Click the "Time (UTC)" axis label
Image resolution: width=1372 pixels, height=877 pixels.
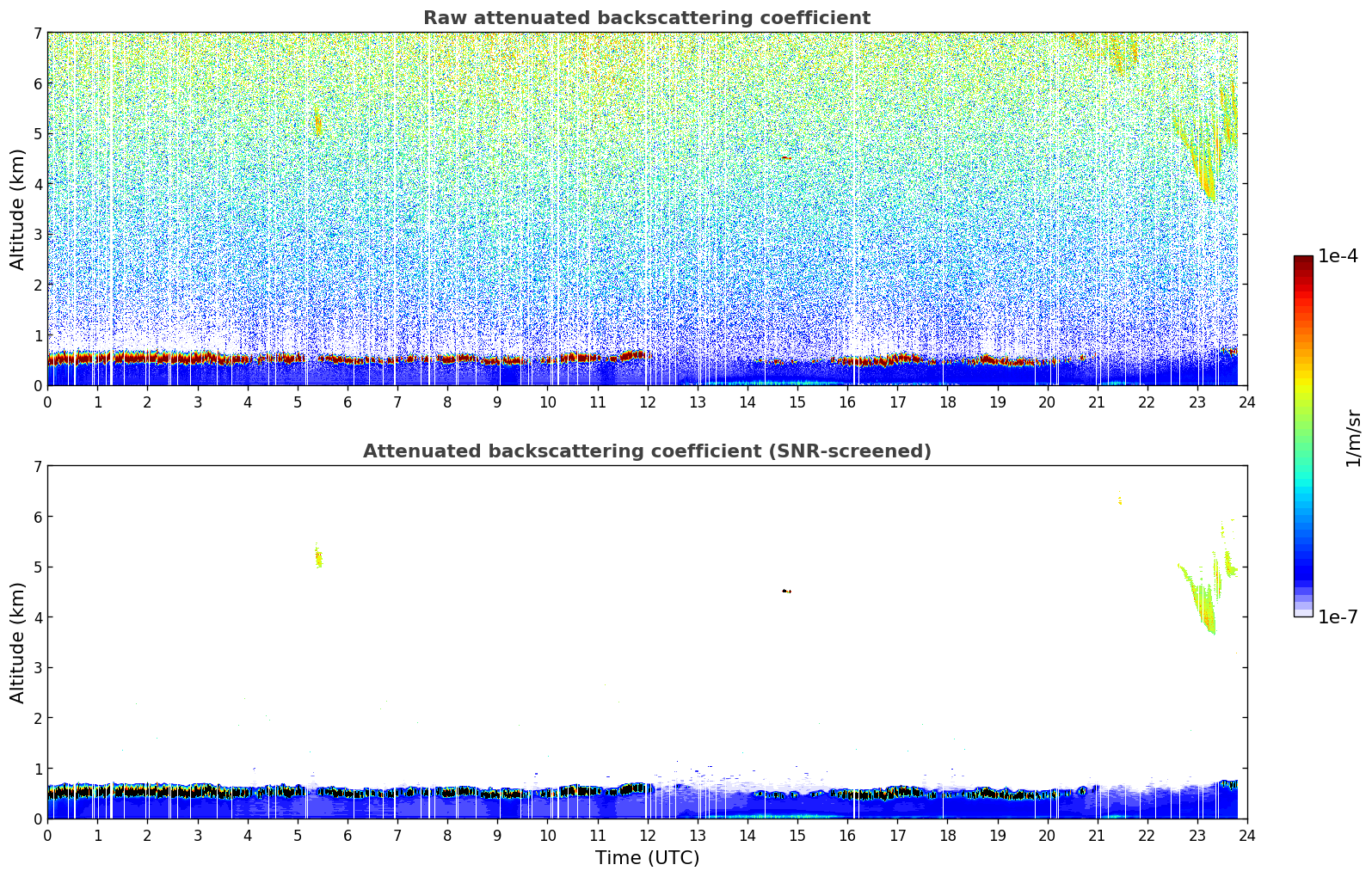click(x=647, y=858)
